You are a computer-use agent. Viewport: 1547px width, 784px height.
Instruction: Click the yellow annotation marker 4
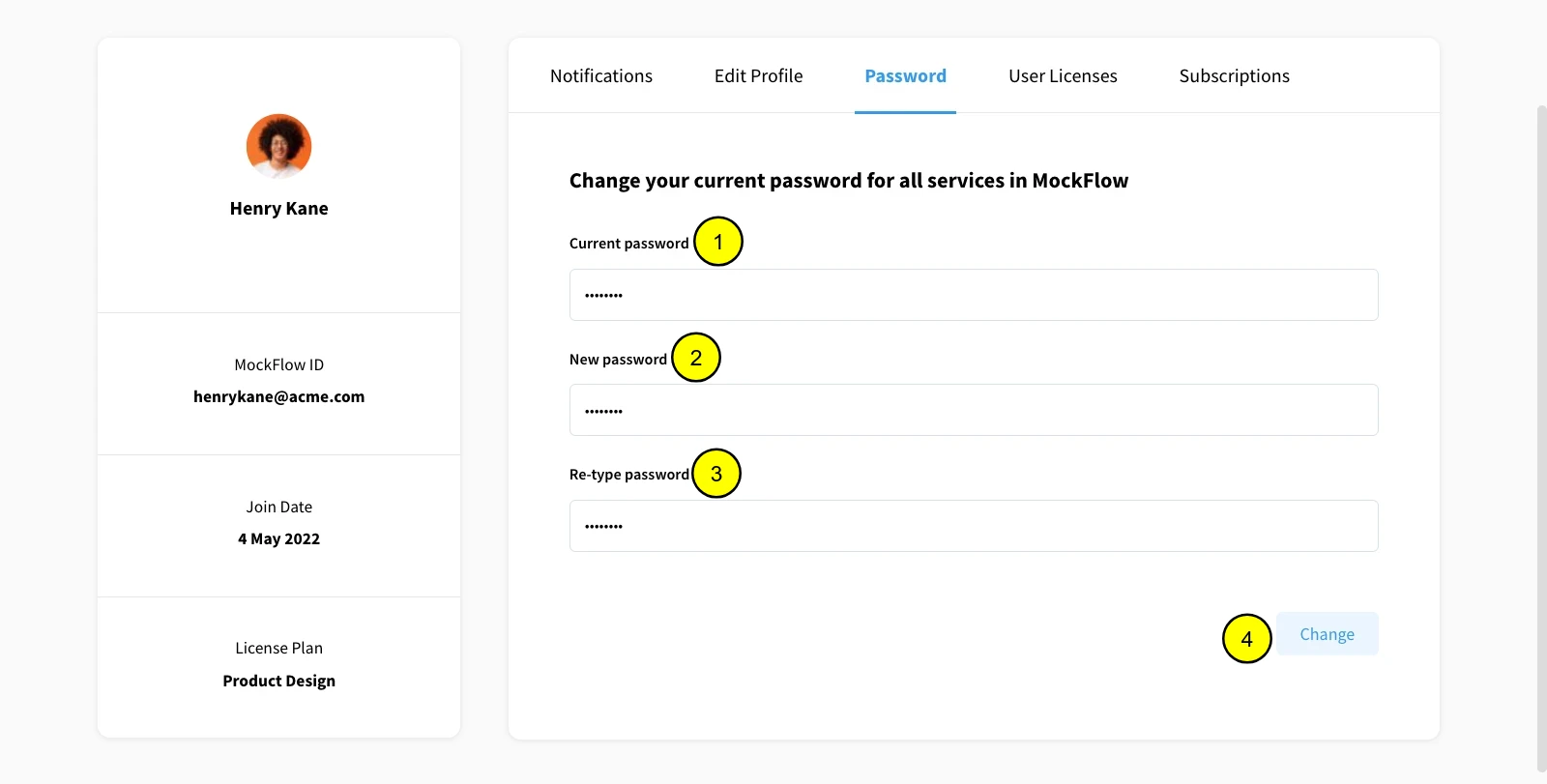point(1247,639)
